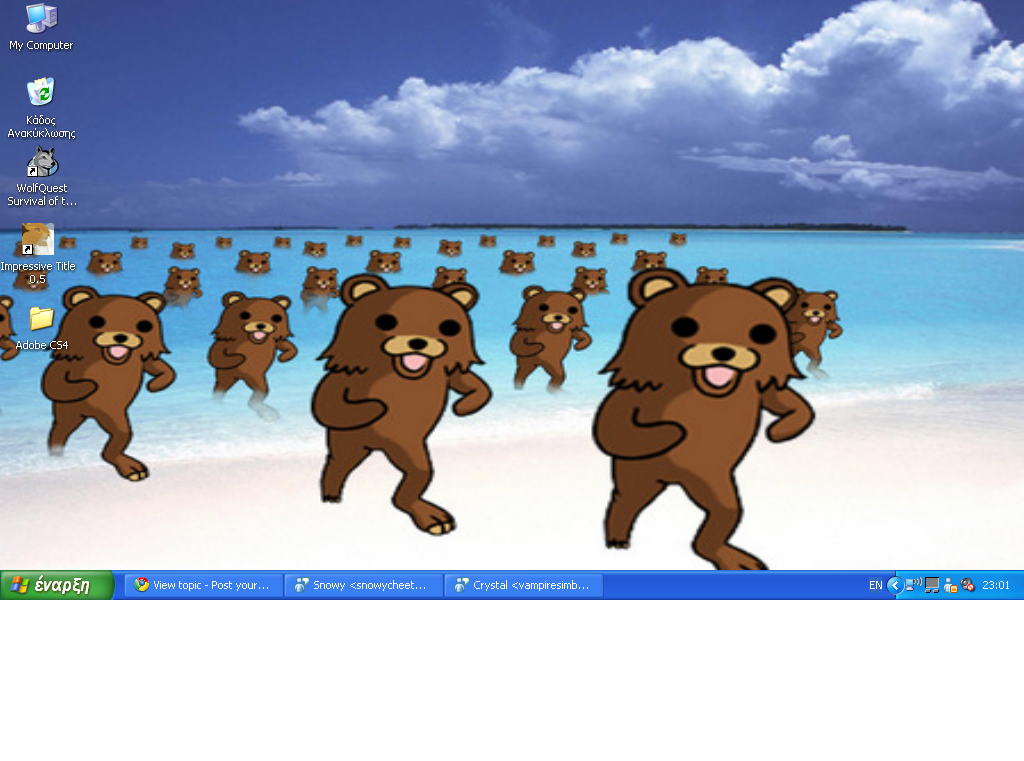Switch to the Chrome "View topic" taskbar window
The width and height of the screenshot is (1024, 761).
tap(203, 585)
